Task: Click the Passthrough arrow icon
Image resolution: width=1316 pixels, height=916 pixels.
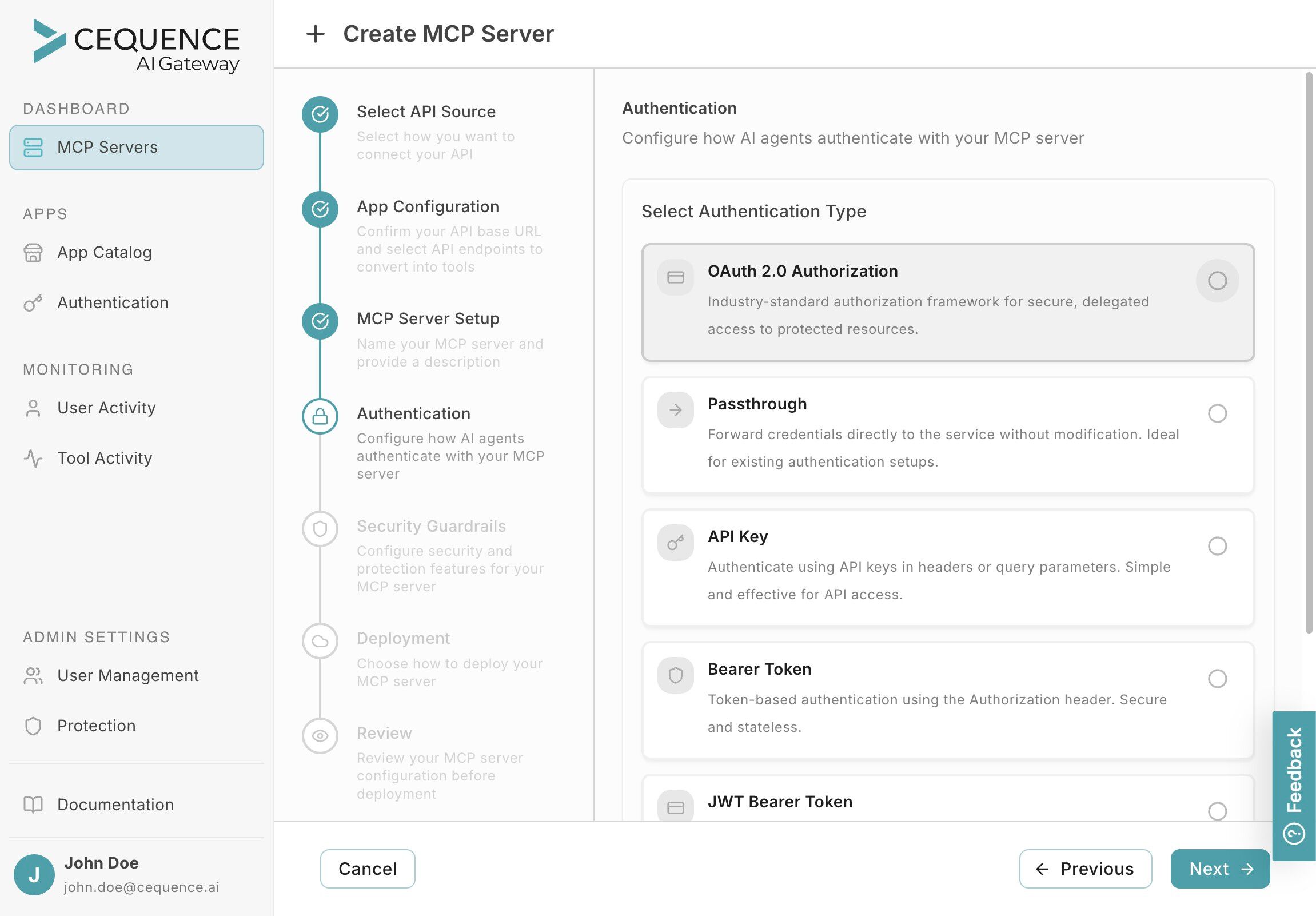Action: (675, 410)
